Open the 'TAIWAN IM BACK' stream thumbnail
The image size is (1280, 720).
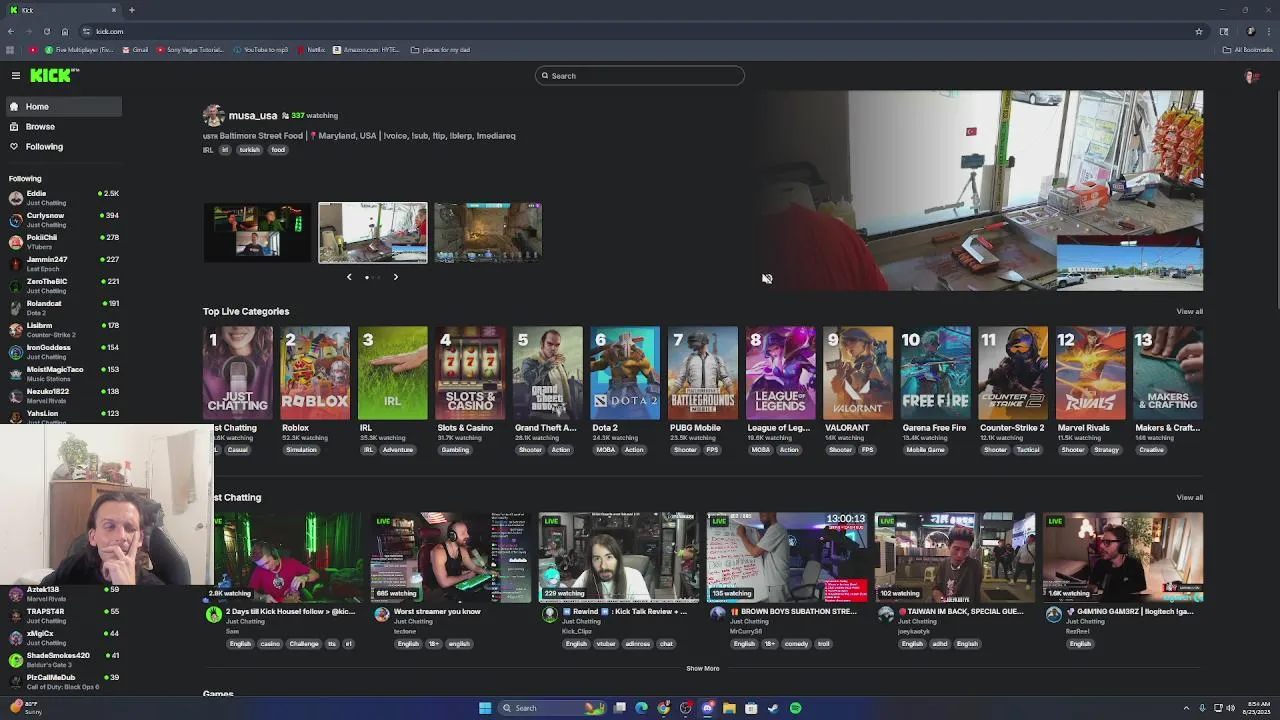coord(955,558)
